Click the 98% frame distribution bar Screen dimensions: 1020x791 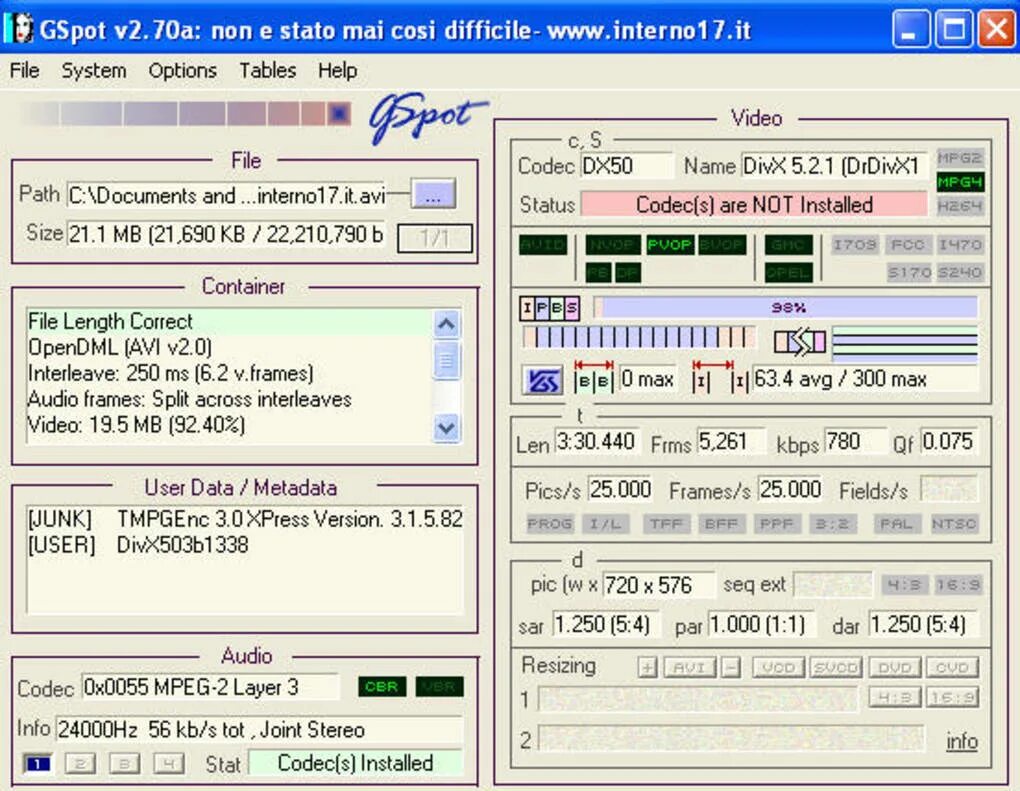coord(786,307)
